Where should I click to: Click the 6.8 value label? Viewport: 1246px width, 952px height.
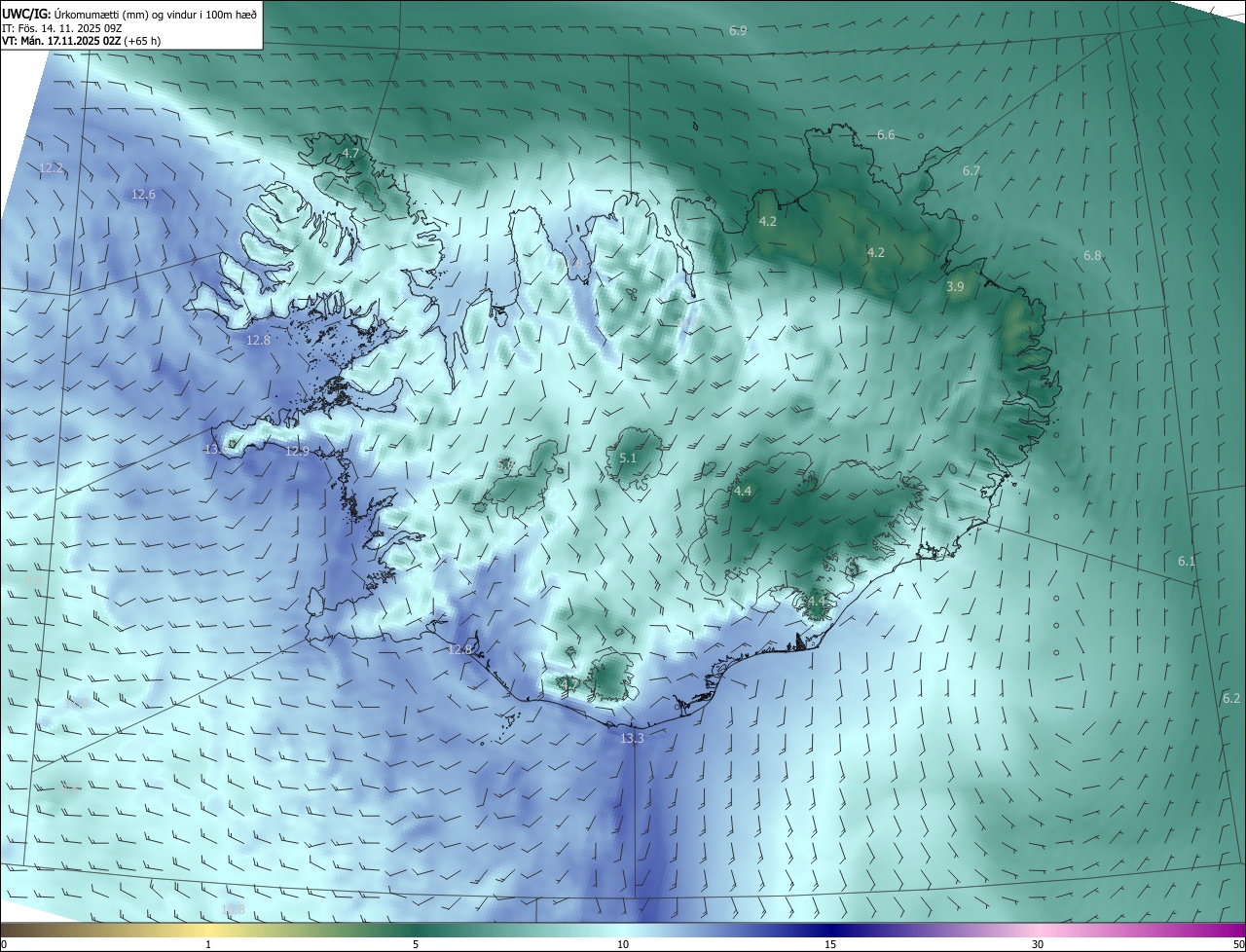[1092, 256]
